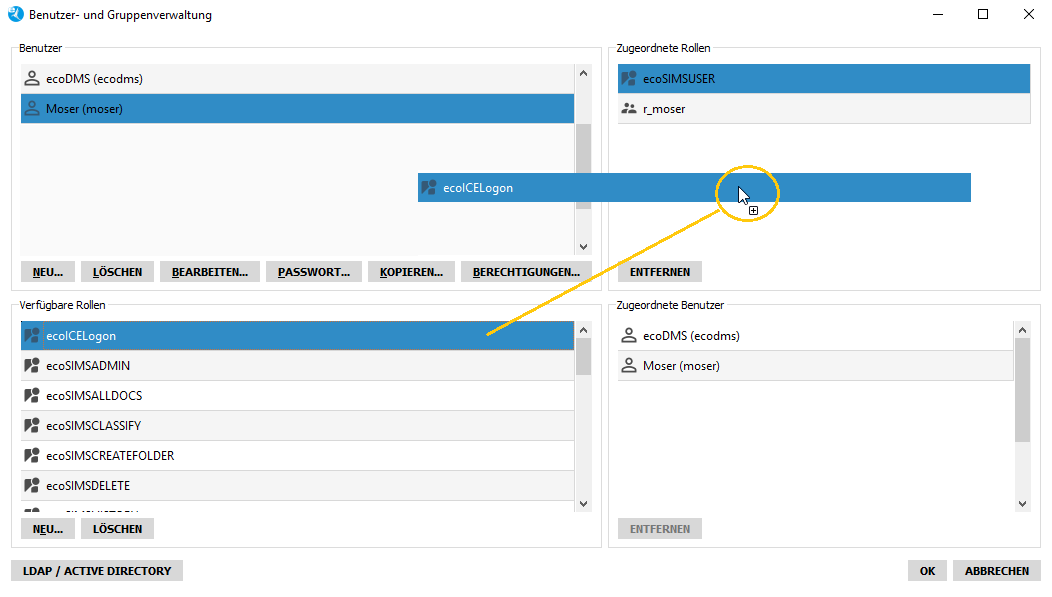Open LDAP / ACTIVE DIRECTORY settings
This screenshot has height=597, width=1052.
[97, 571]
